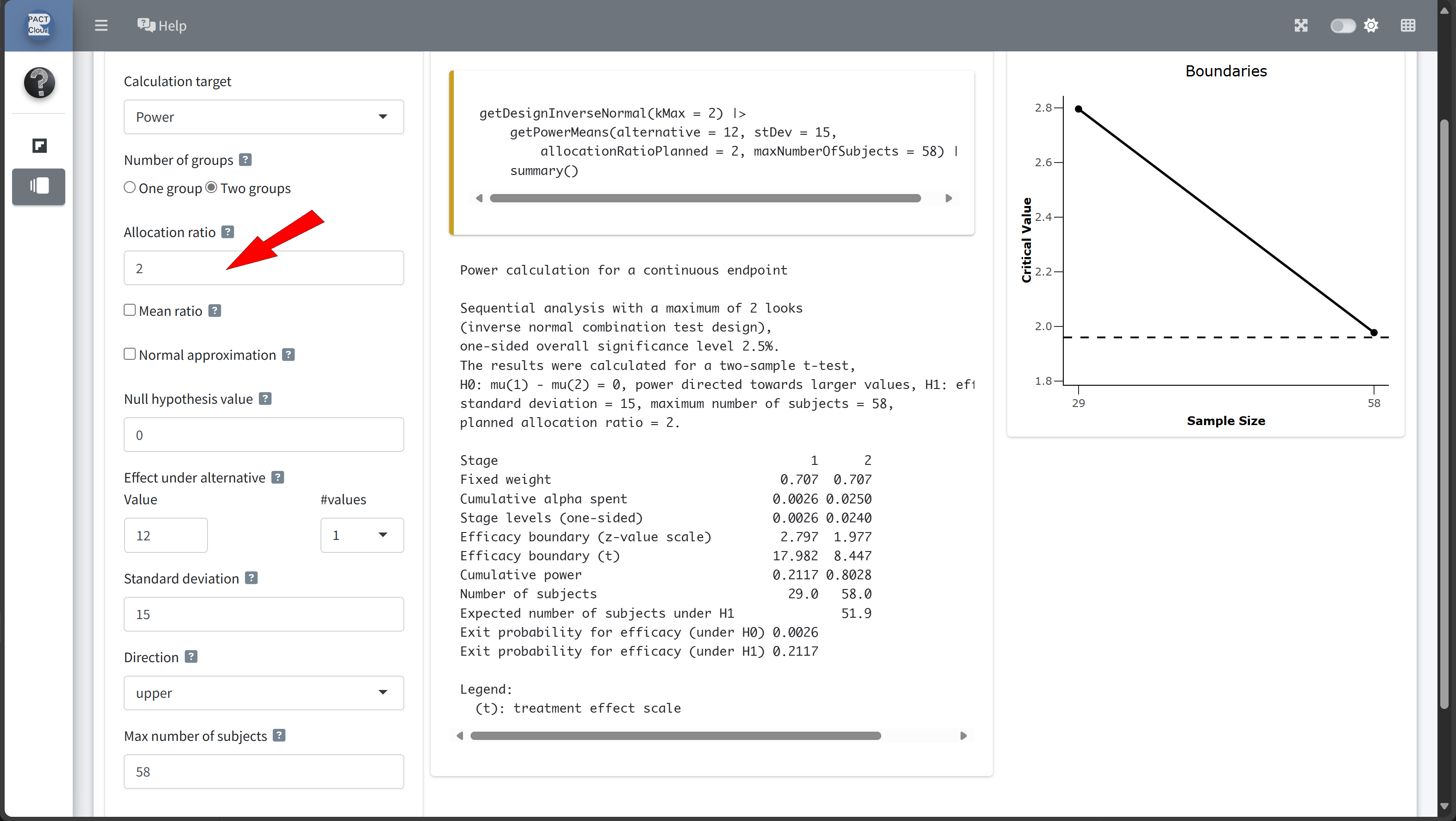1456x821 pixels.
Task: Click the Standard deviation input field
Action: coord(264,614)
